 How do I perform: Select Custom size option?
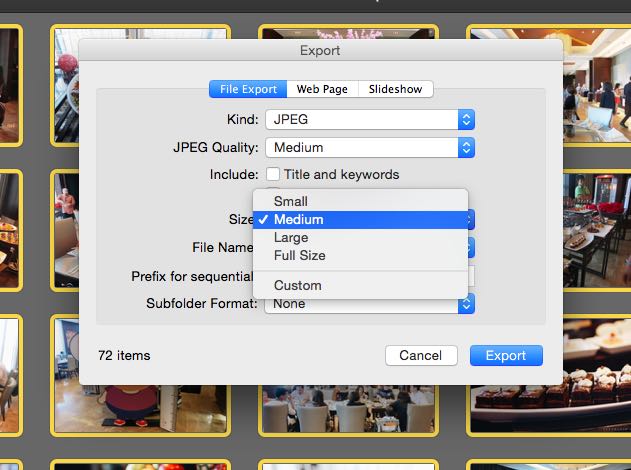point(361,285)
